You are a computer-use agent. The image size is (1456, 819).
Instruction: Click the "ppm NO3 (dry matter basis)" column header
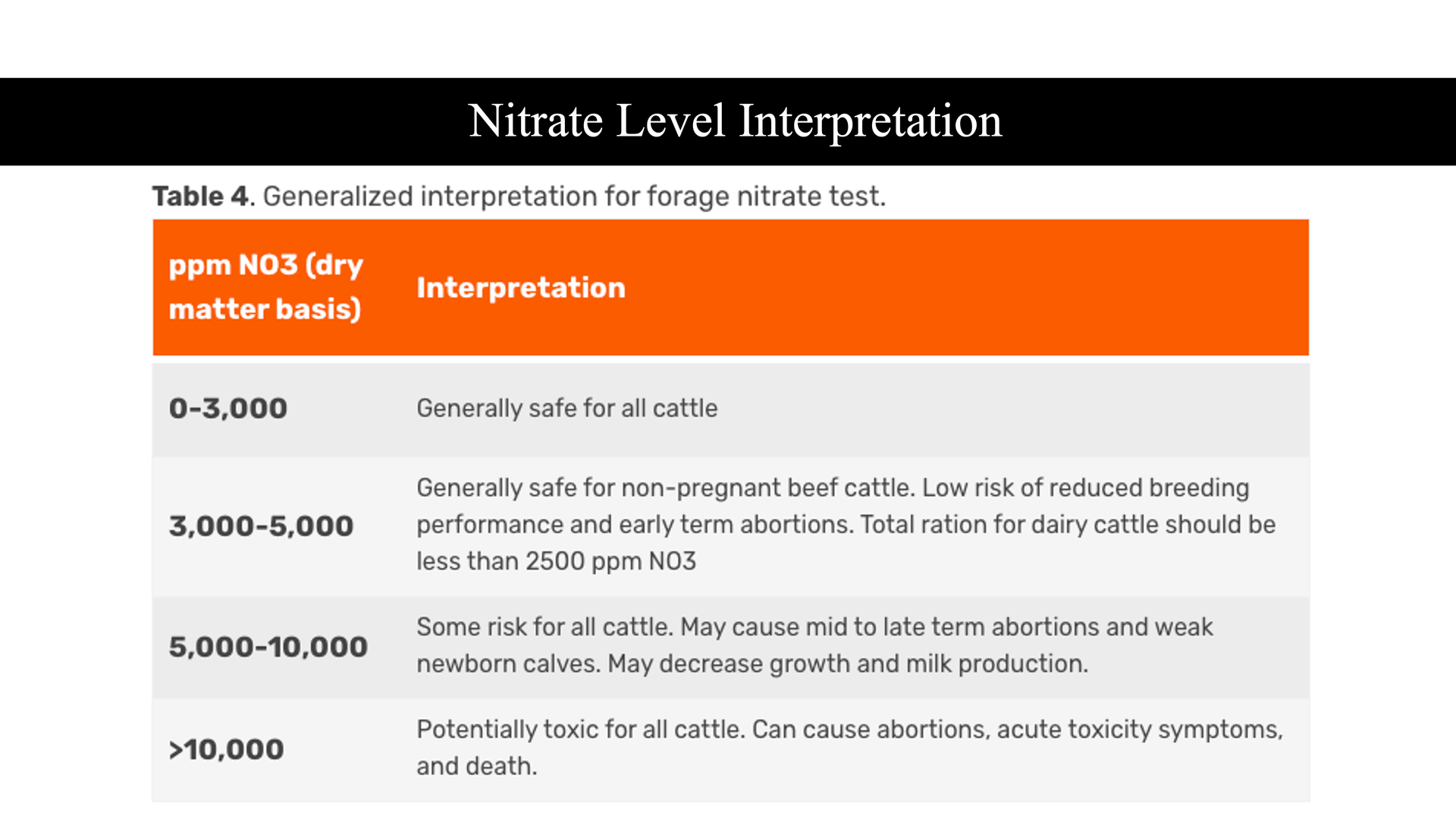(265, 287)
